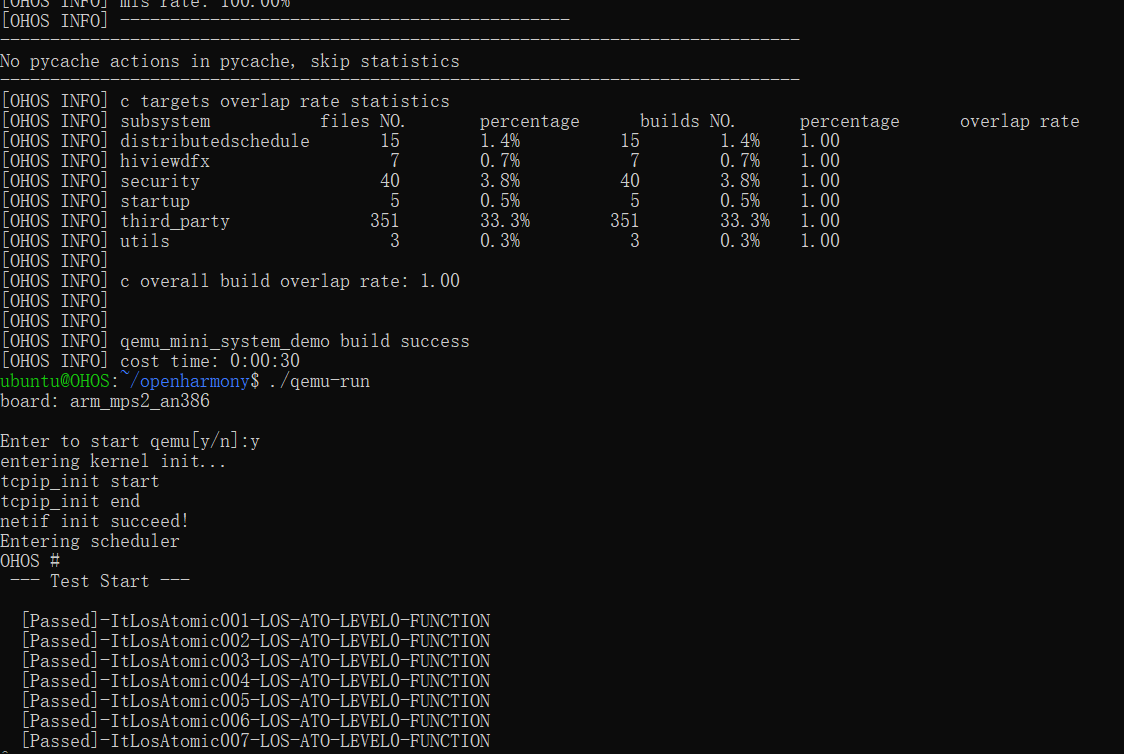Click the 'c overall build overlap rate' line
The height and width of the screenshot is (754, 1124).
(290, 281)
